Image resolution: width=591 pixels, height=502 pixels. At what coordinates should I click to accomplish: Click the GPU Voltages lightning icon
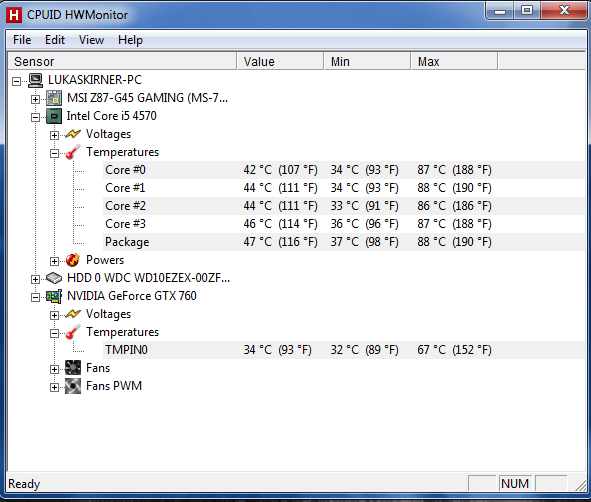pyautogui.click(x=73, y=314)
